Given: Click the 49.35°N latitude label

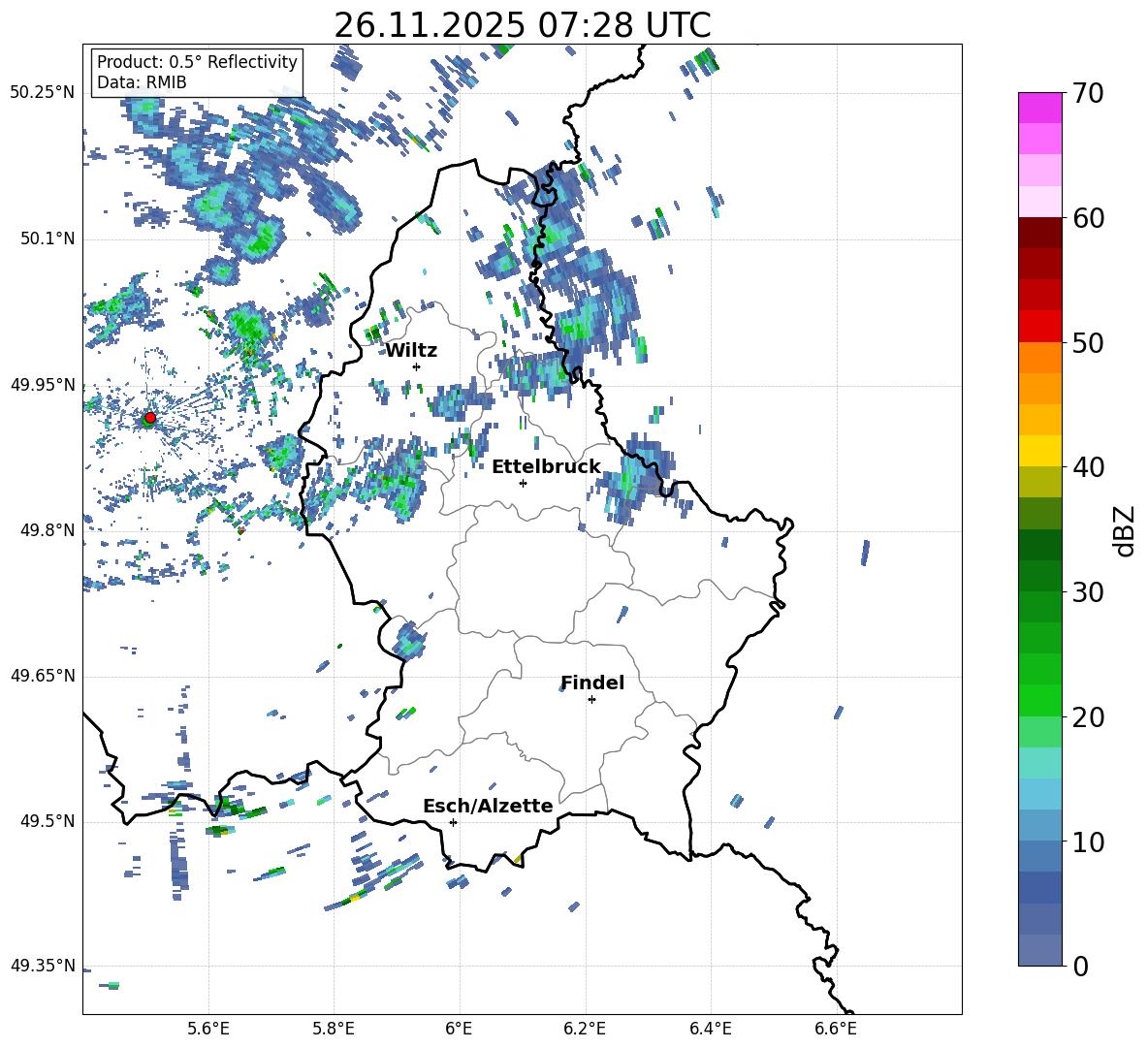Looking at the screenshot, I should coord(43,966).
